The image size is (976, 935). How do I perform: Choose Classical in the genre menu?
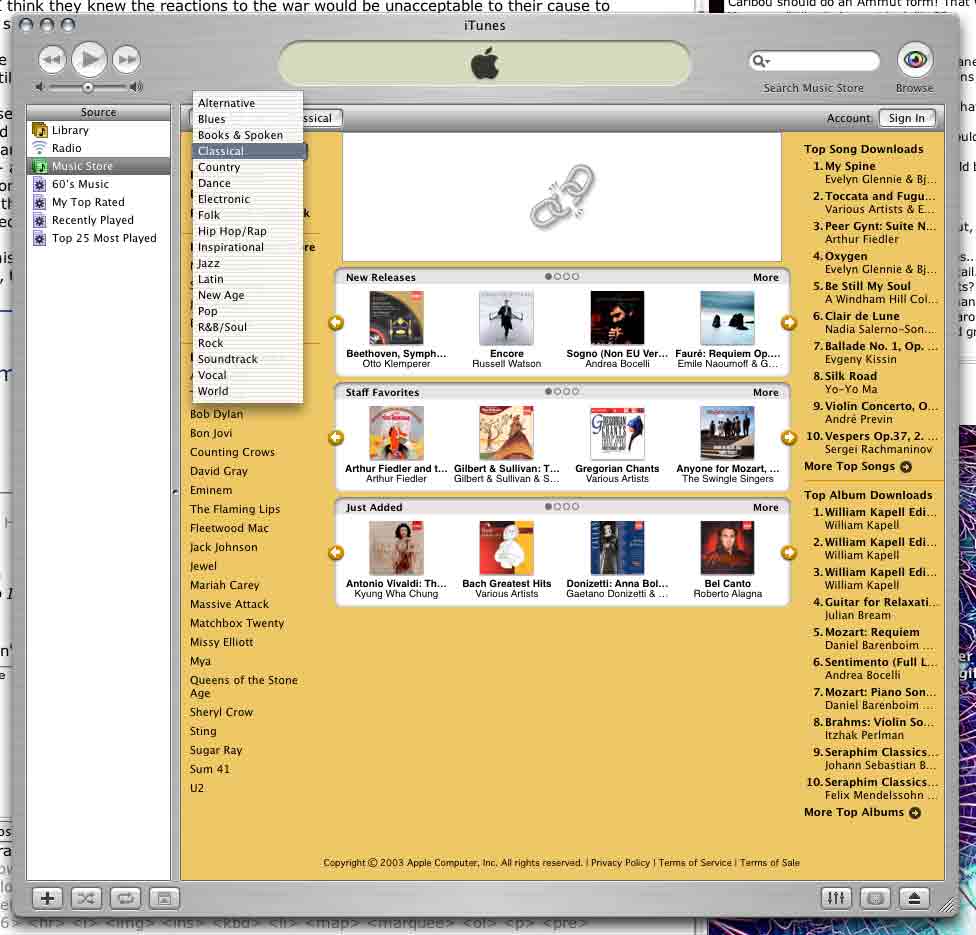coord(248,151)
